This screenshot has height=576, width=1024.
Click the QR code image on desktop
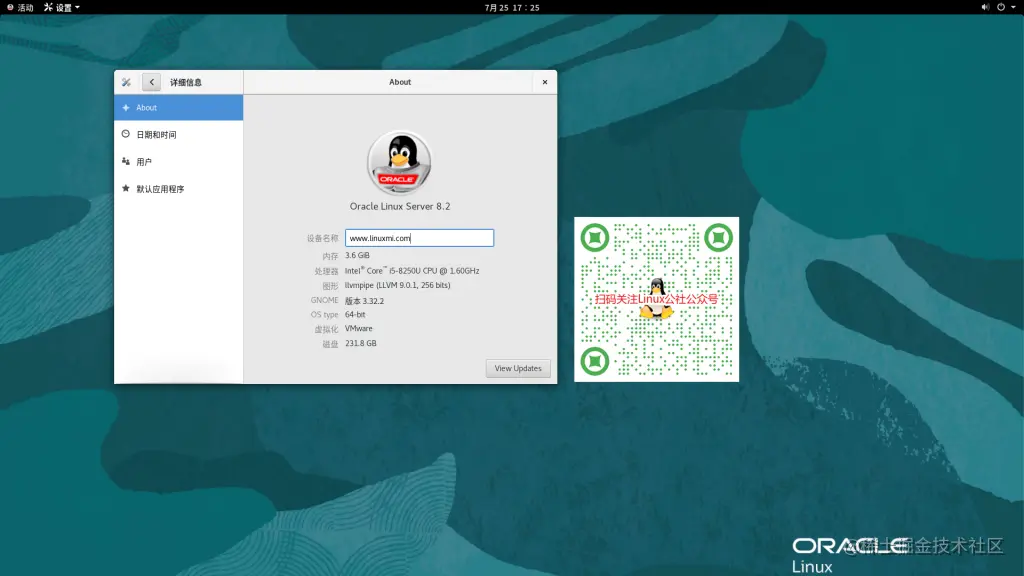coord(656,299)
